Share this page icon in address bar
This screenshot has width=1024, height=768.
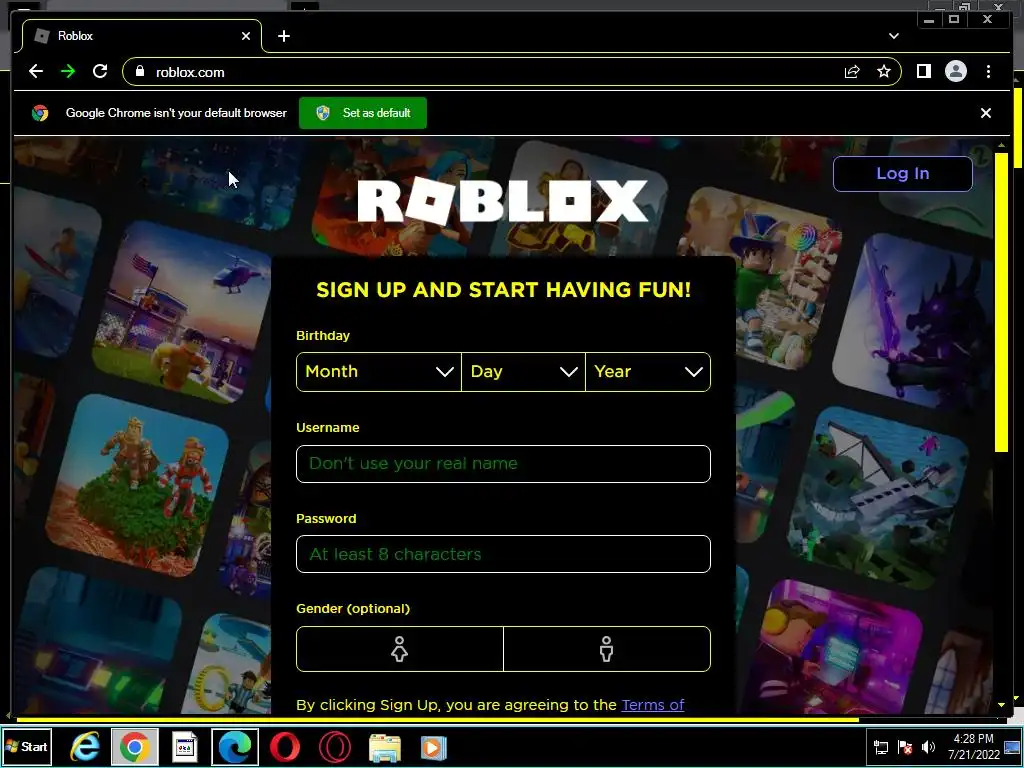coord(852,72)
